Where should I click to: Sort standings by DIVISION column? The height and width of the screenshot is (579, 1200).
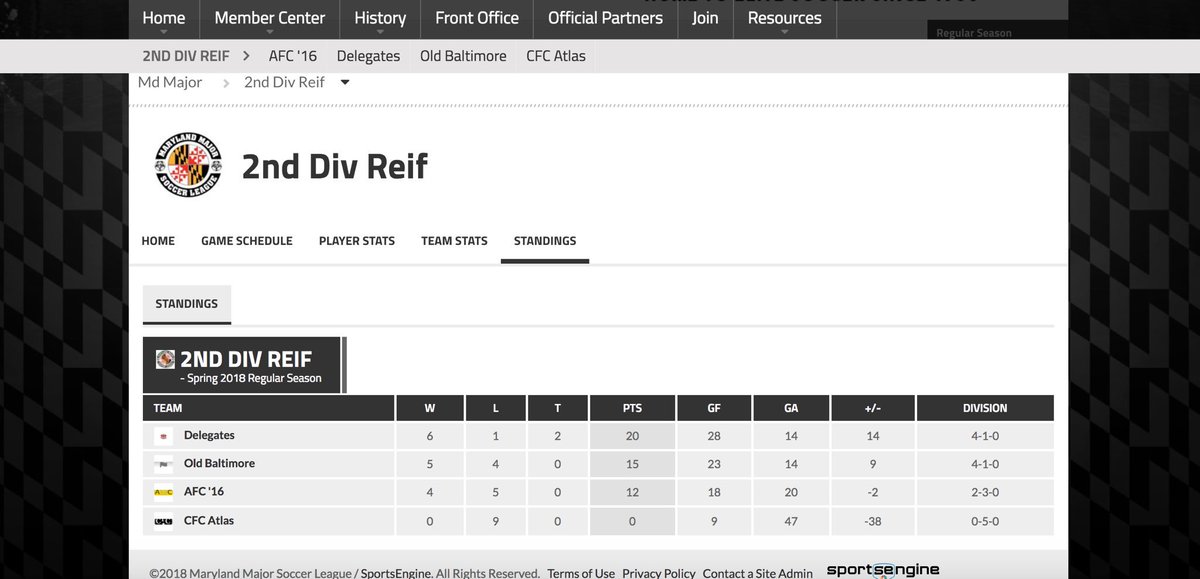pyautogui.click(x=985, y=408)
